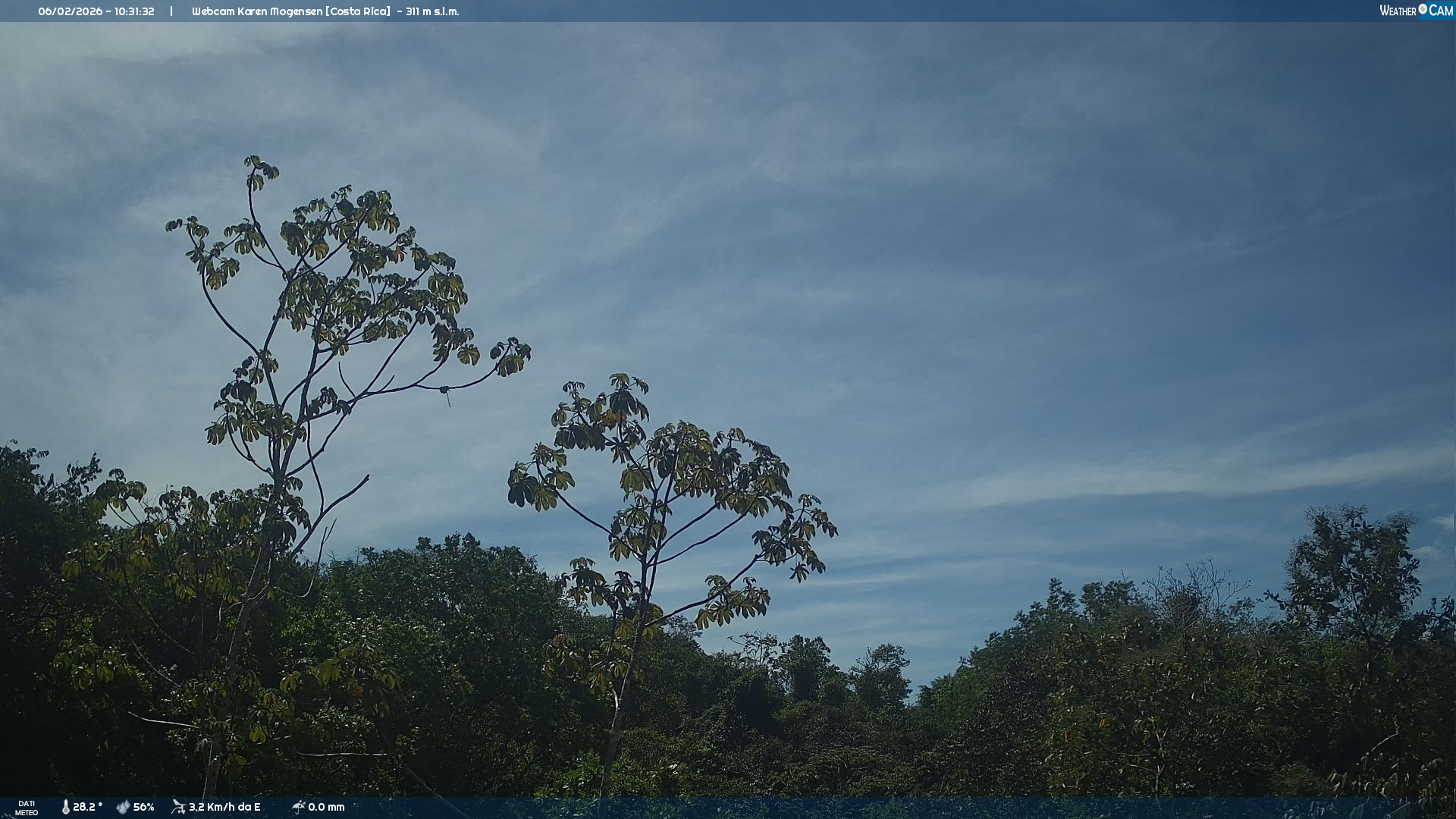The width and height of the screenshot is (1456, 819).
Task: Click the wind anemometer icon
Action: (x=178, y=807)
